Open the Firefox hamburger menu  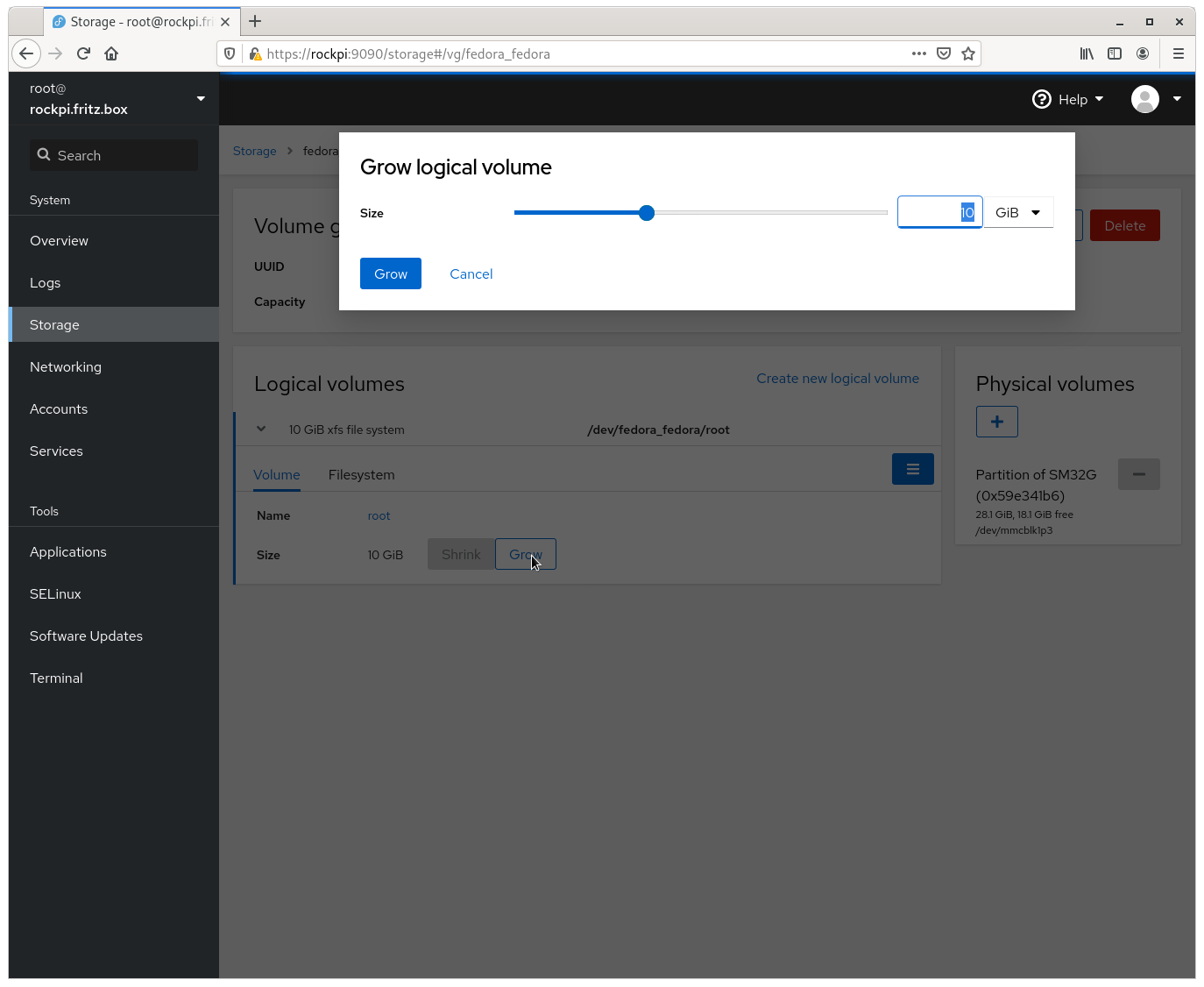[x=1179, y=53]
